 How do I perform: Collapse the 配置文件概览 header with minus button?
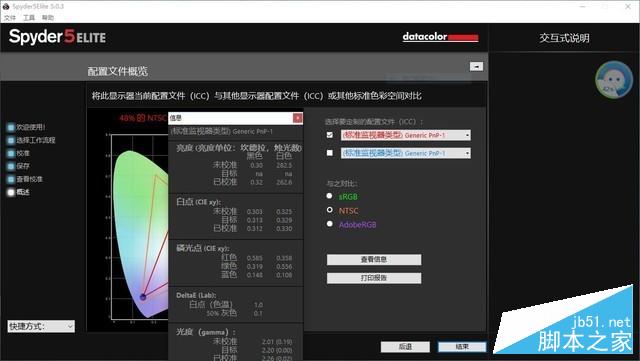476,66
